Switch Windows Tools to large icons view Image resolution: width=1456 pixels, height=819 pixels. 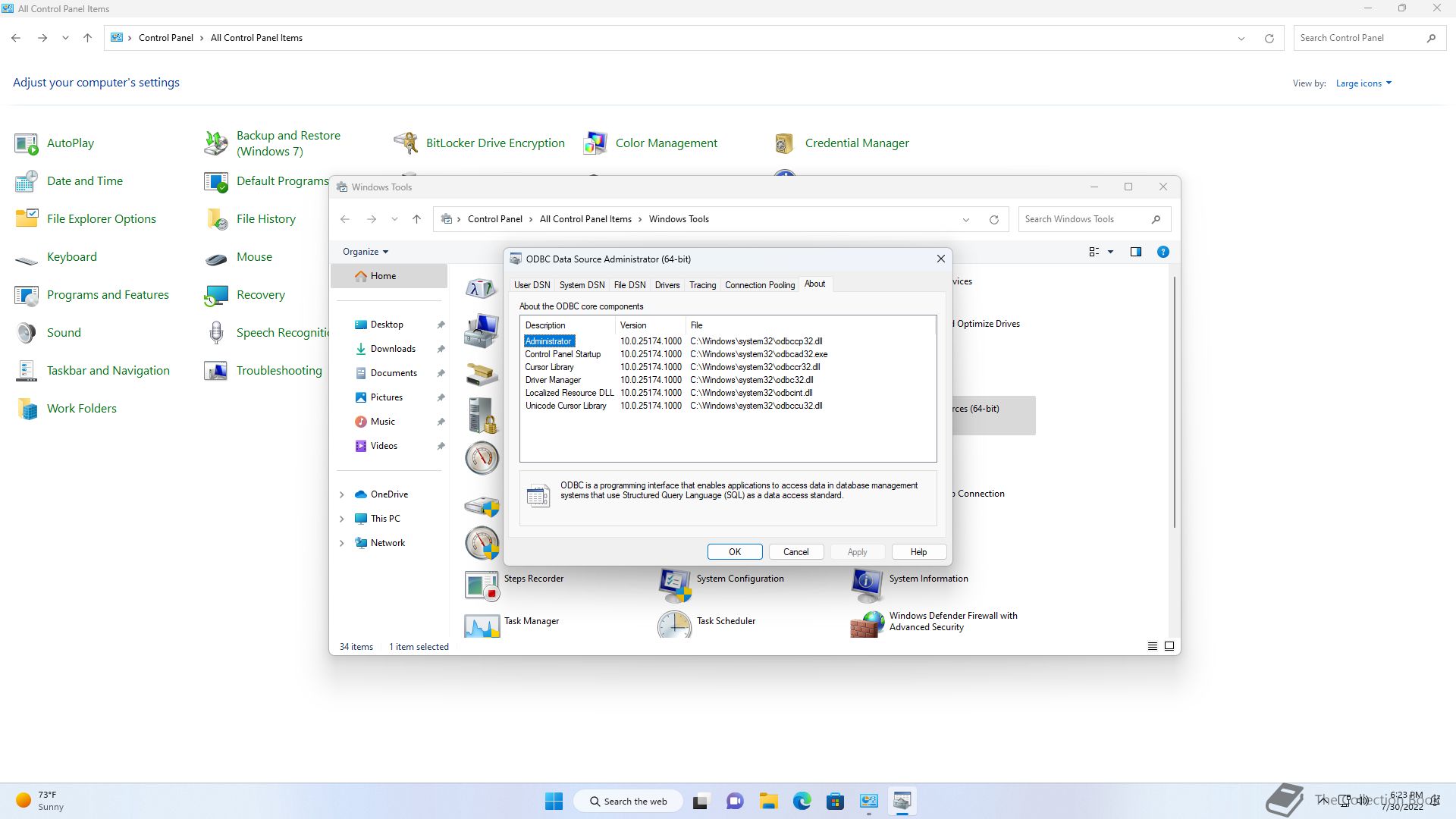[1169, 646]
